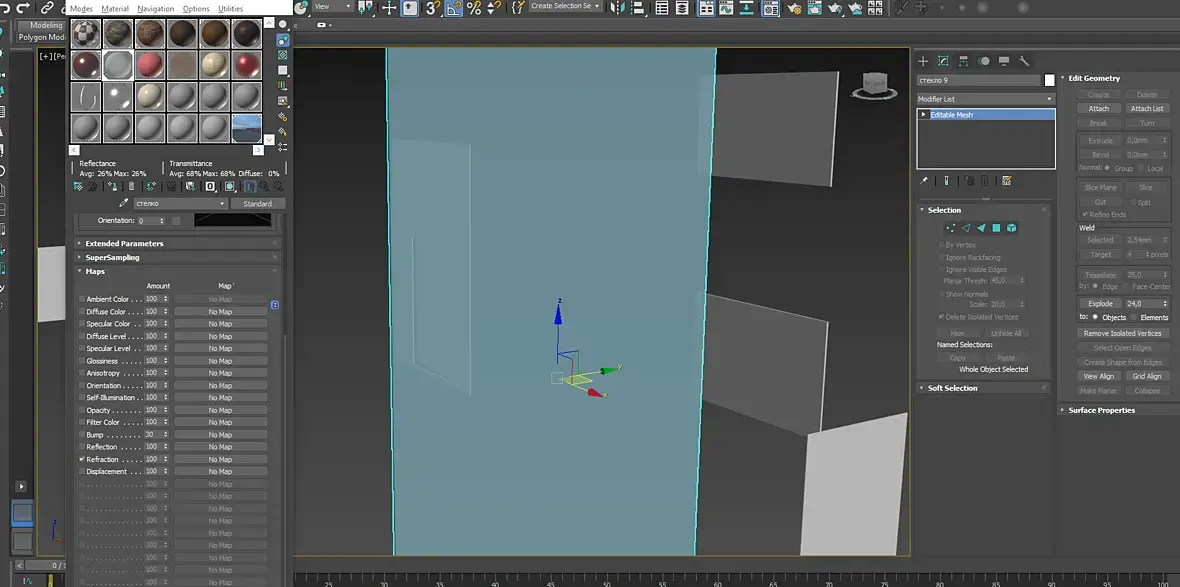Toggle Delete Isolated Vertices checkbox
Image resolution: width=1180 pixels, height=587 pixels.
pos(941,317)
